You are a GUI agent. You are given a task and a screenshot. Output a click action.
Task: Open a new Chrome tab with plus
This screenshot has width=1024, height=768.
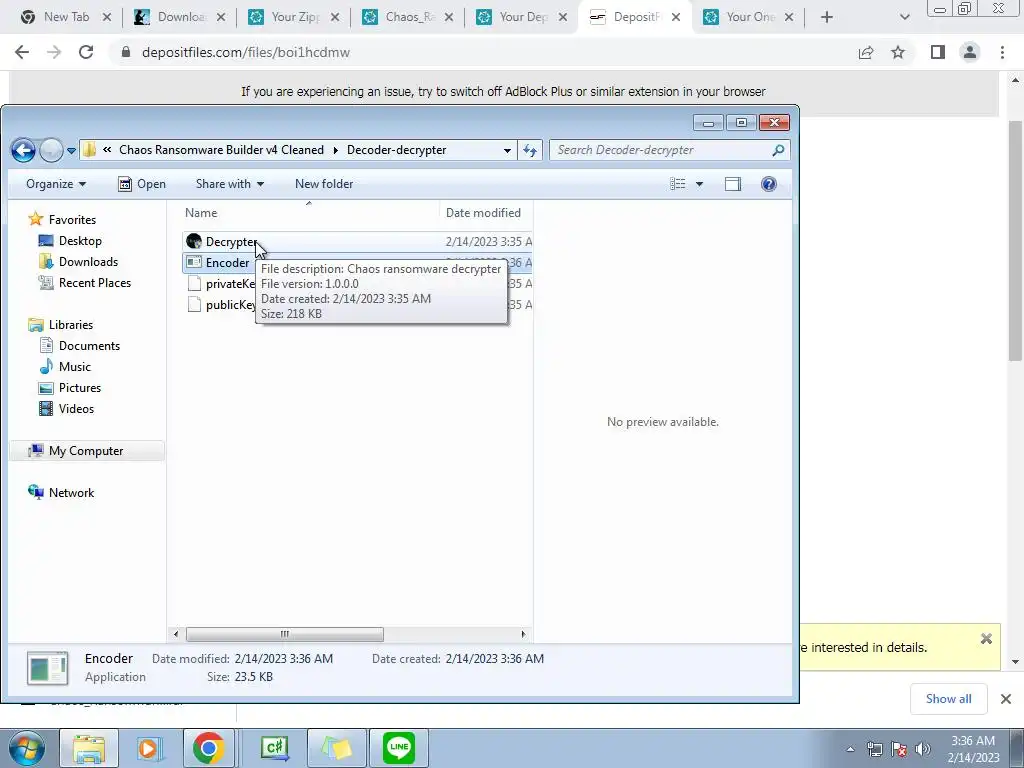(x=827, y=17)
